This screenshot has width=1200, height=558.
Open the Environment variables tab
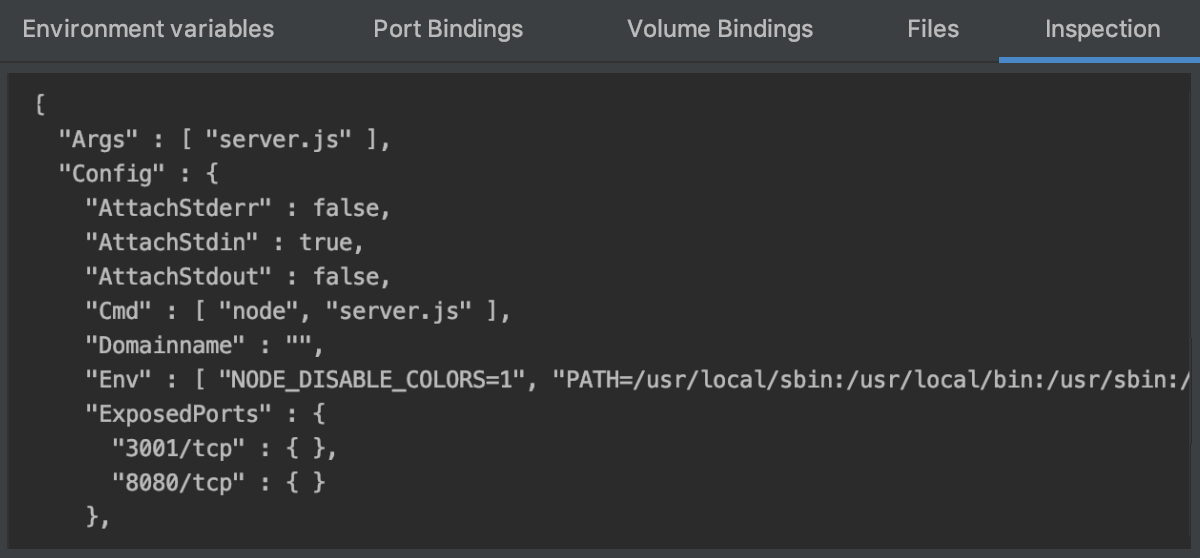coord(148,29)
